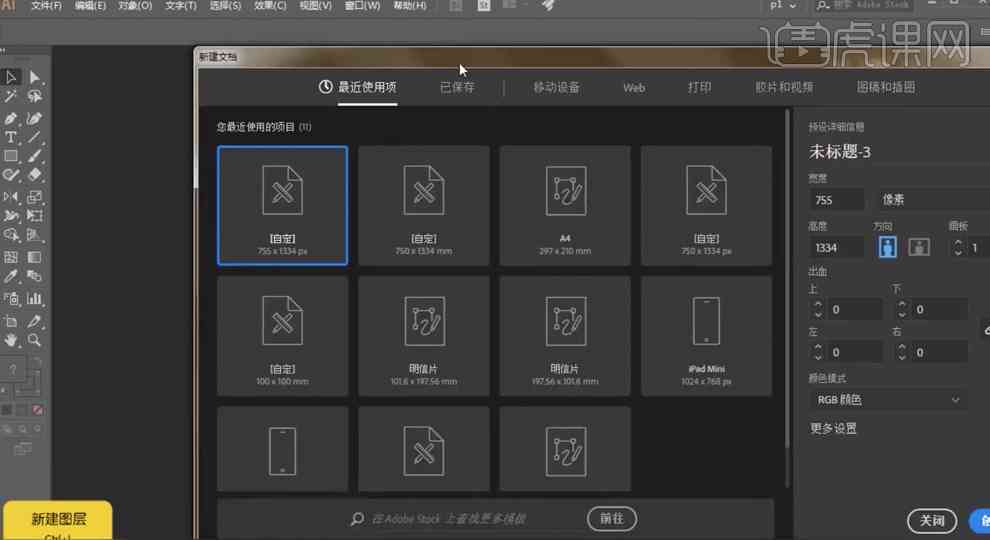Open the RGB 颜色 color mode dropdown
Image resolution: width=990 pixels, height=540 pixels.
point(888,400)
